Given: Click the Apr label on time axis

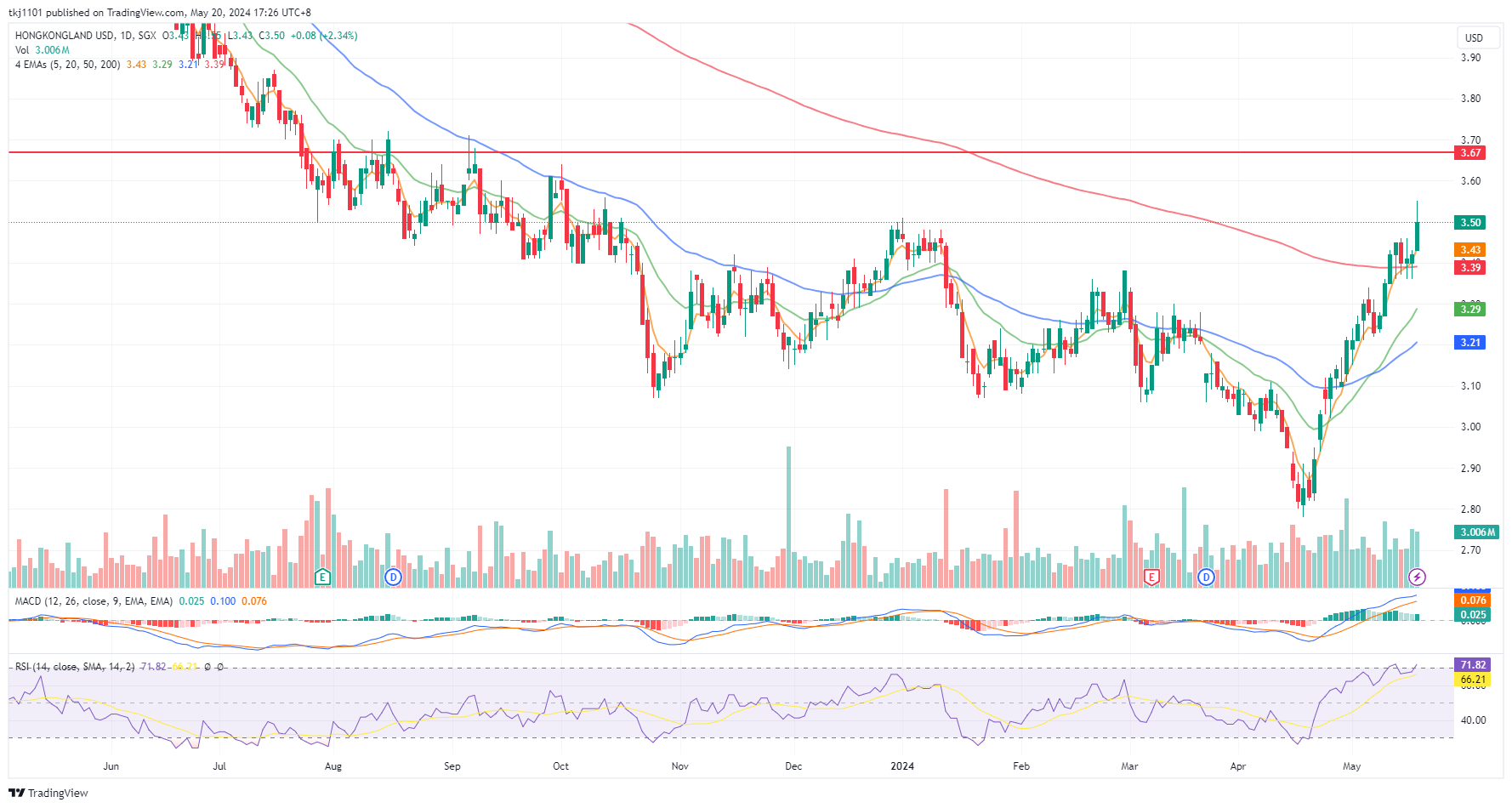Looking at the screenshot, I should tap(1238, 766).
